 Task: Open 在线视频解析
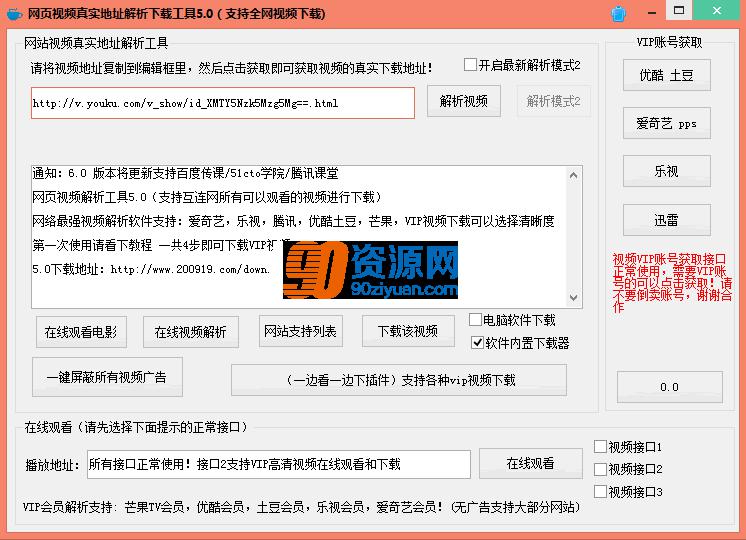click(x=191, y=332)
